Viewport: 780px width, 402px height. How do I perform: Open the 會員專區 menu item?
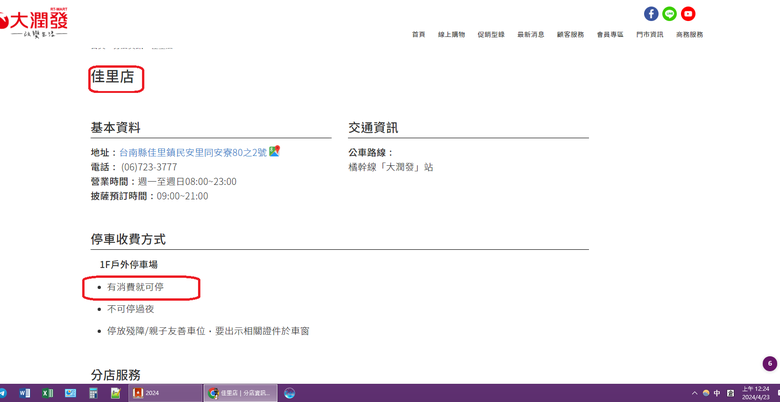click(610, 35)
